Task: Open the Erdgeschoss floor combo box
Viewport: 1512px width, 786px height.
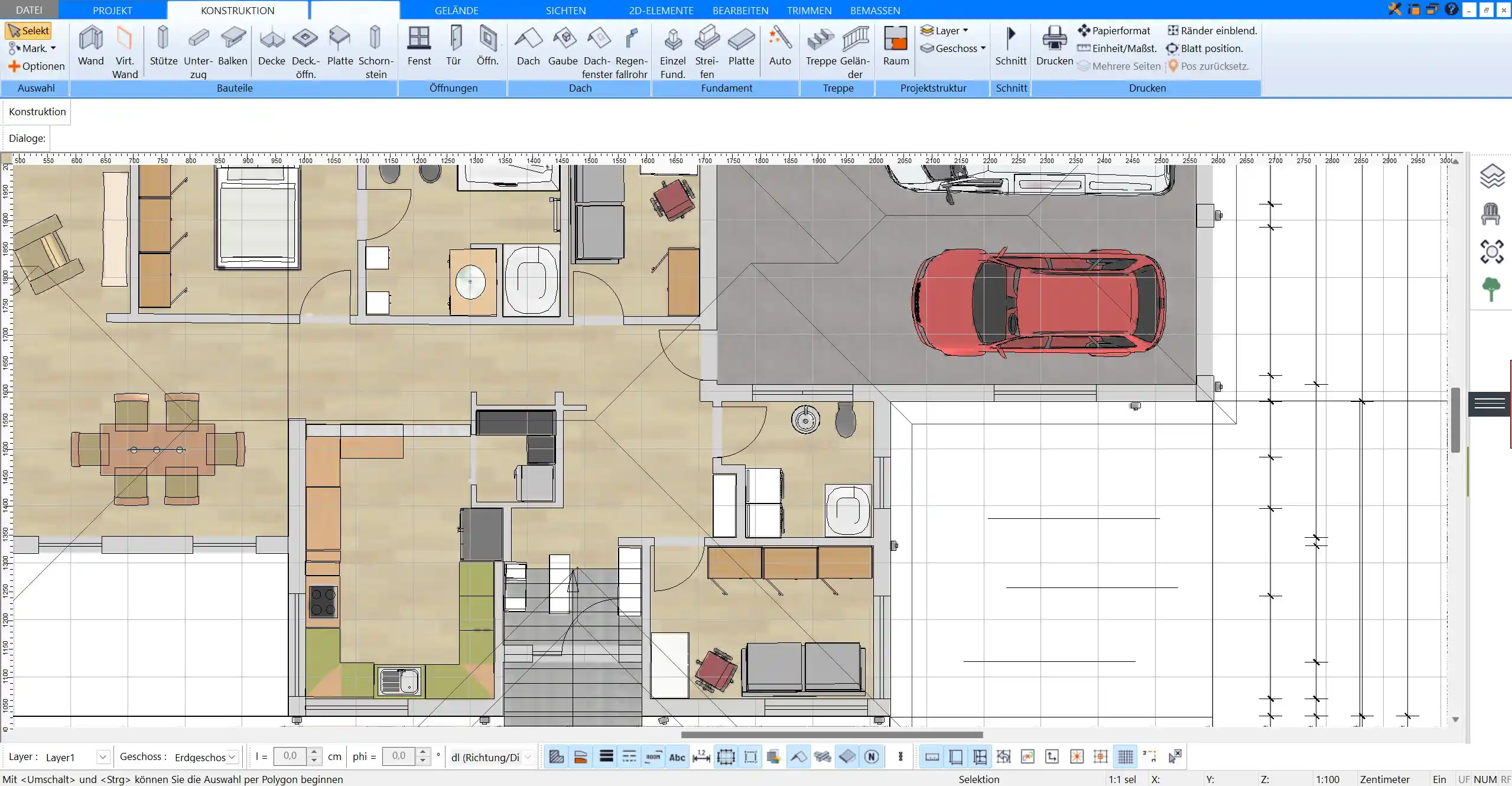Action: tap(206, 756)
